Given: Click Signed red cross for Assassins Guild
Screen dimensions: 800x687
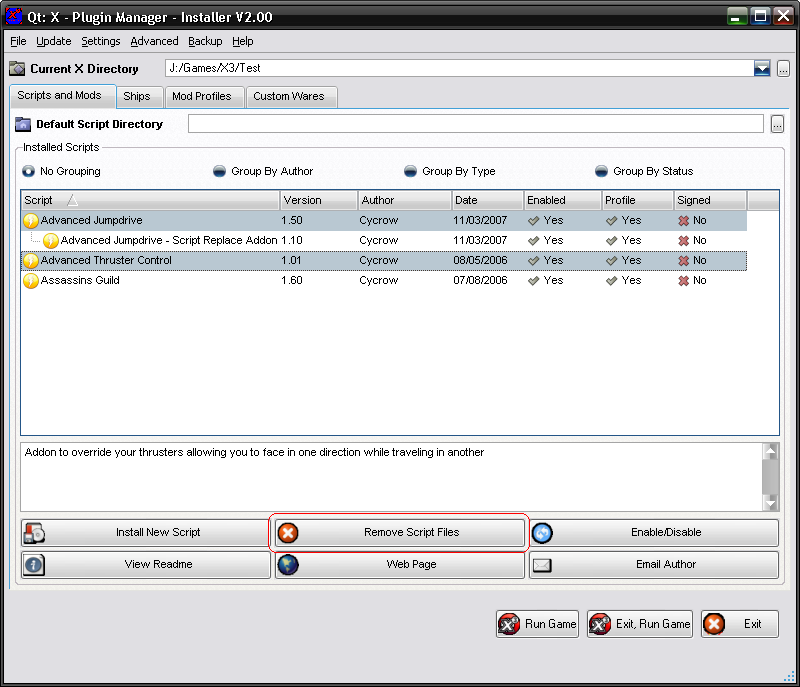Looking at the screenshot, I should pyautogui.click(x=684, y=281).
